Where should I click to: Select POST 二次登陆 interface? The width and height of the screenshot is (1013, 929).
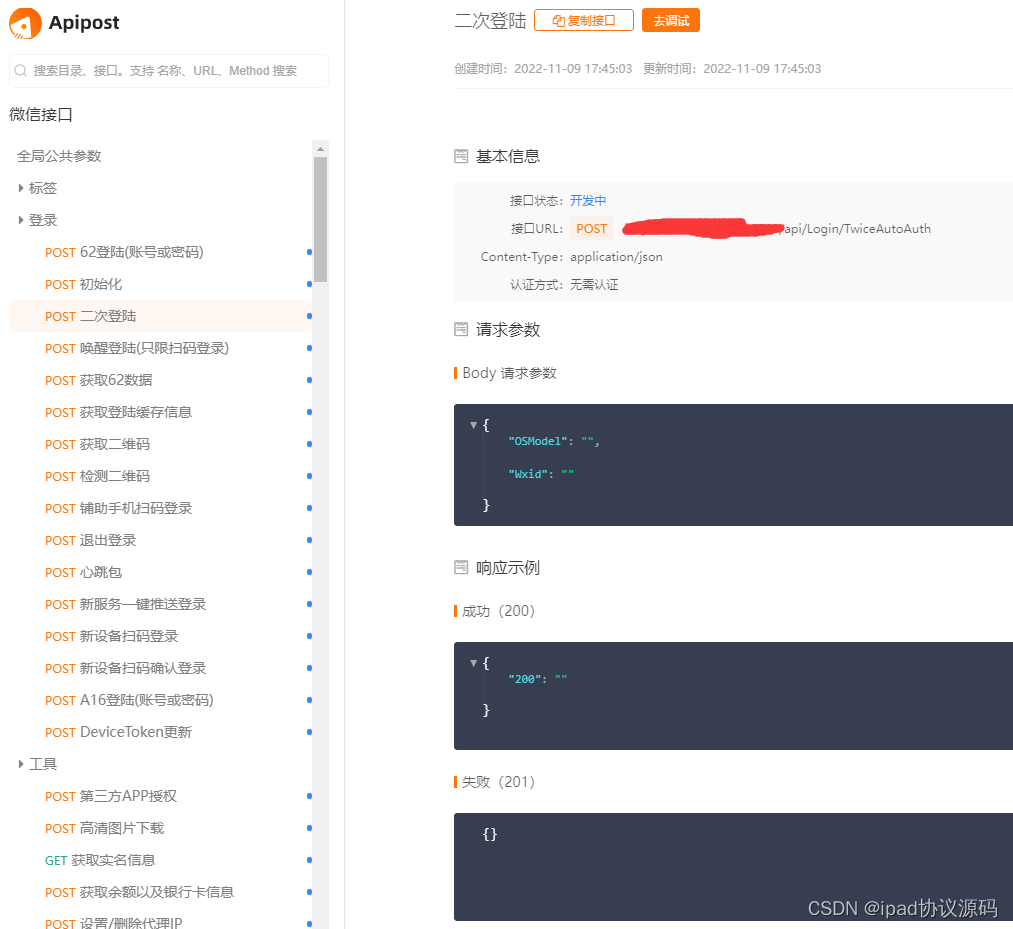[x=160, y=316]
